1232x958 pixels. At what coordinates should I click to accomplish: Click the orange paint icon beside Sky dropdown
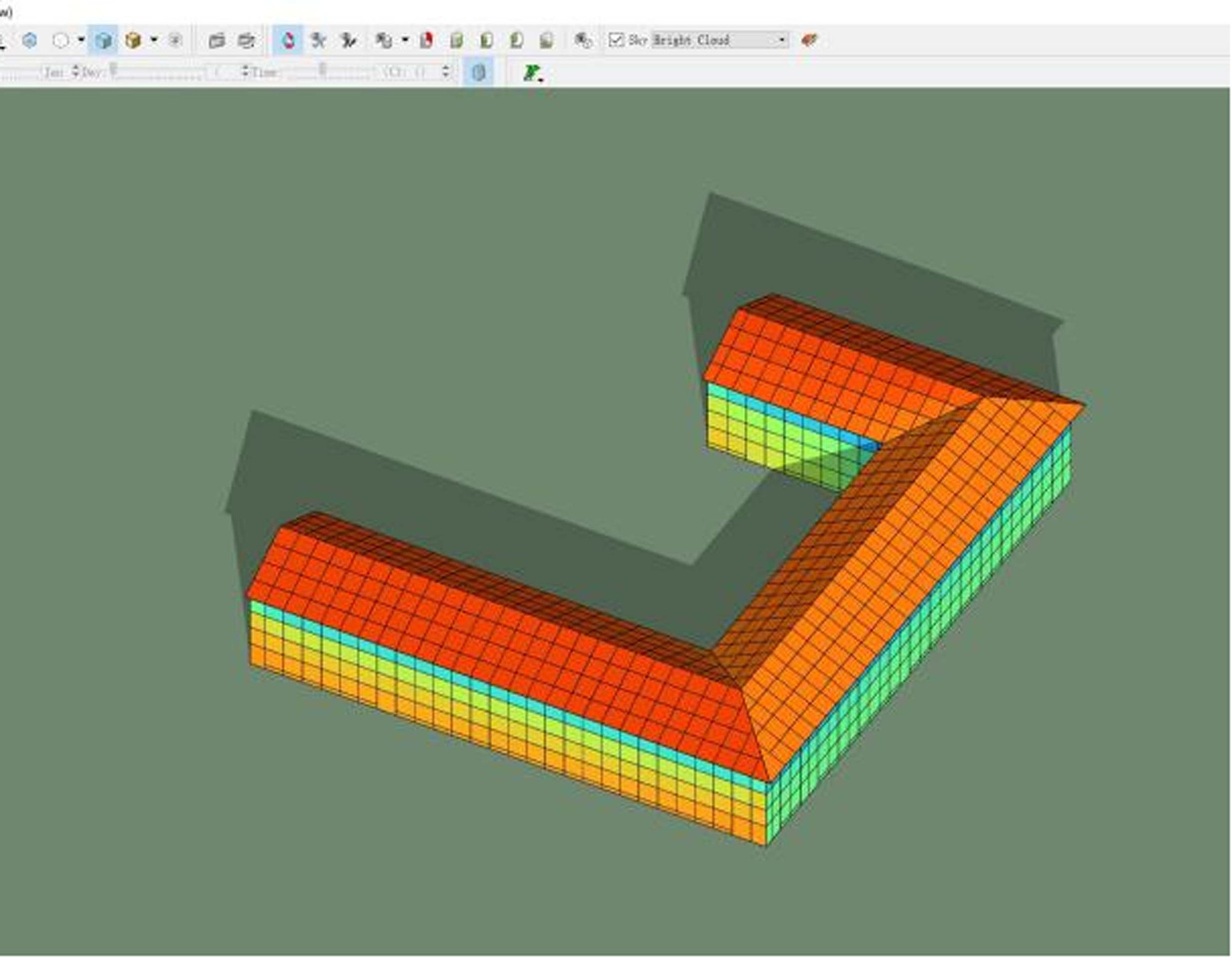[809, 41]
